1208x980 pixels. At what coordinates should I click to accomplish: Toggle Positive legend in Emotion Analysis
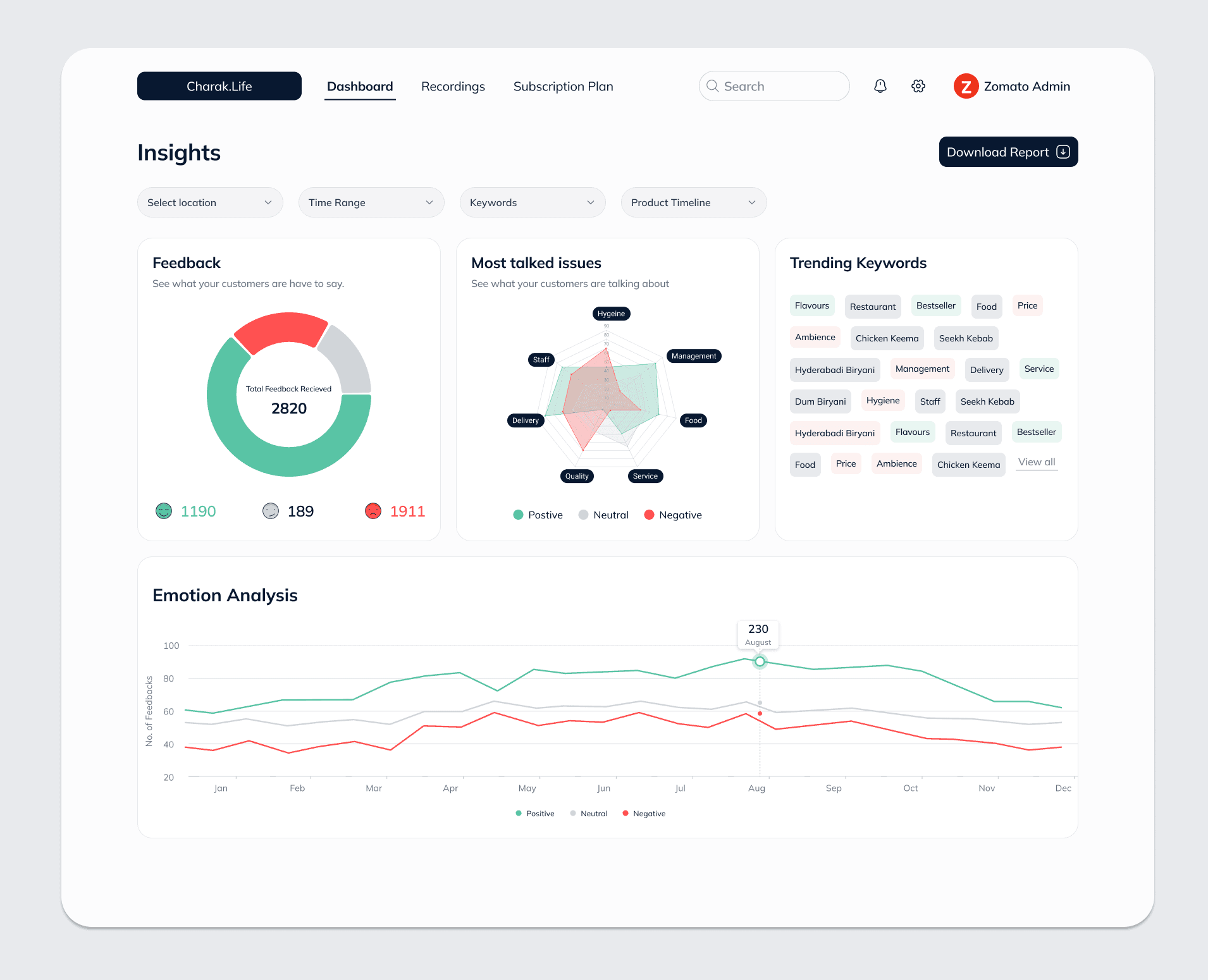click(x=535, y=814)
